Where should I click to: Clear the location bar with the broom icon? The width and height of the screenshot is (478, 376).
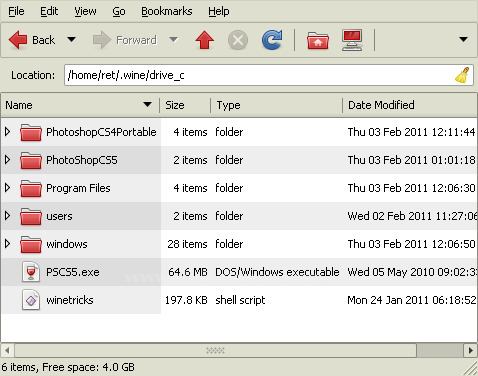coord(462,75)
